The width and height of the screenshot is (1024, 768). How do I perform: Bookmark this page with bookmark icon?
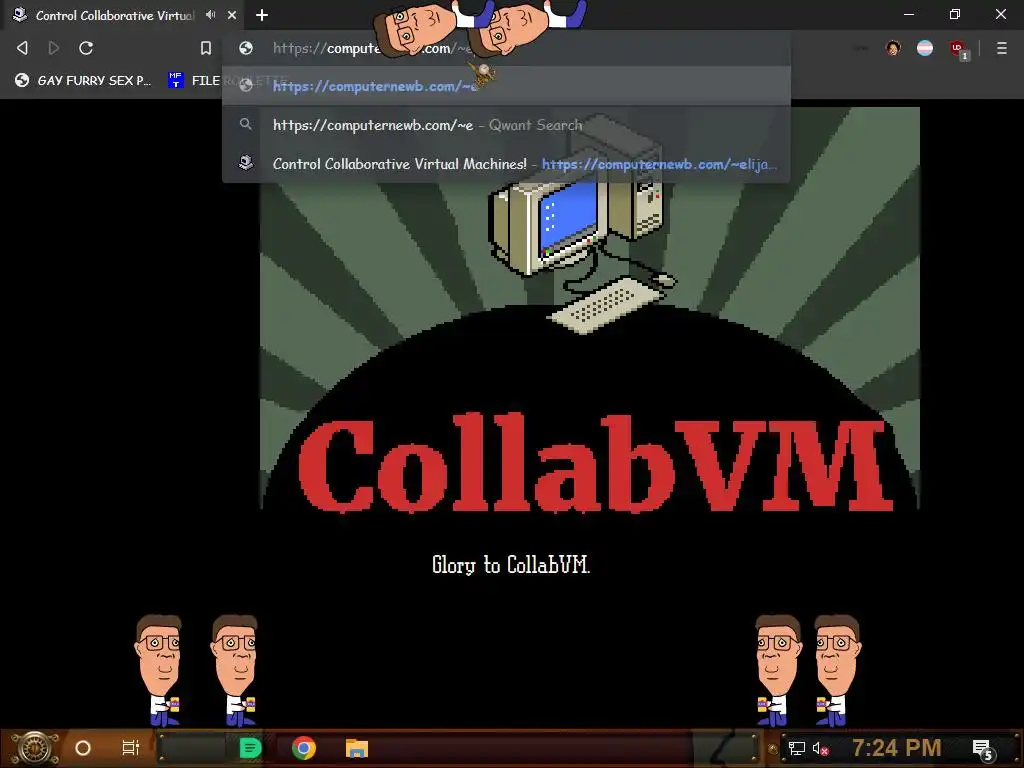(206, 48)
